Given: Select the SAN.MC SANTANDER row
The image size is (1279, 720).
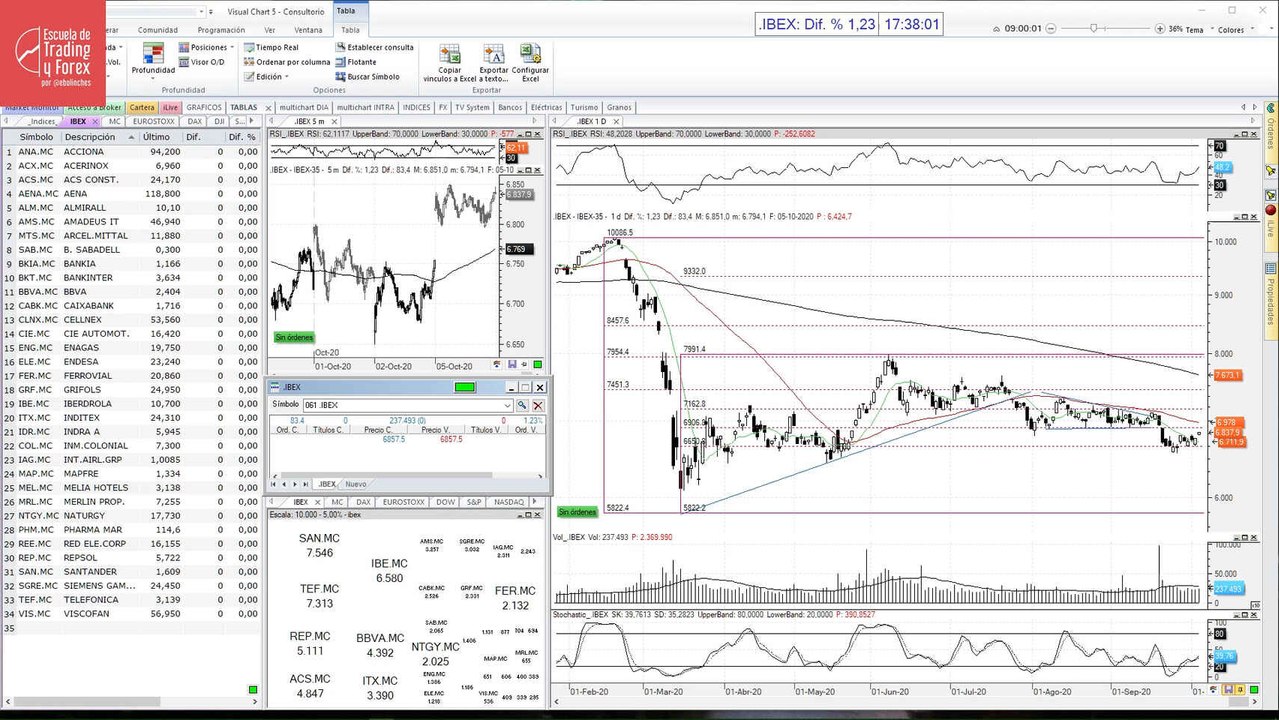Looking at the screenshot, I should [131, 571].
